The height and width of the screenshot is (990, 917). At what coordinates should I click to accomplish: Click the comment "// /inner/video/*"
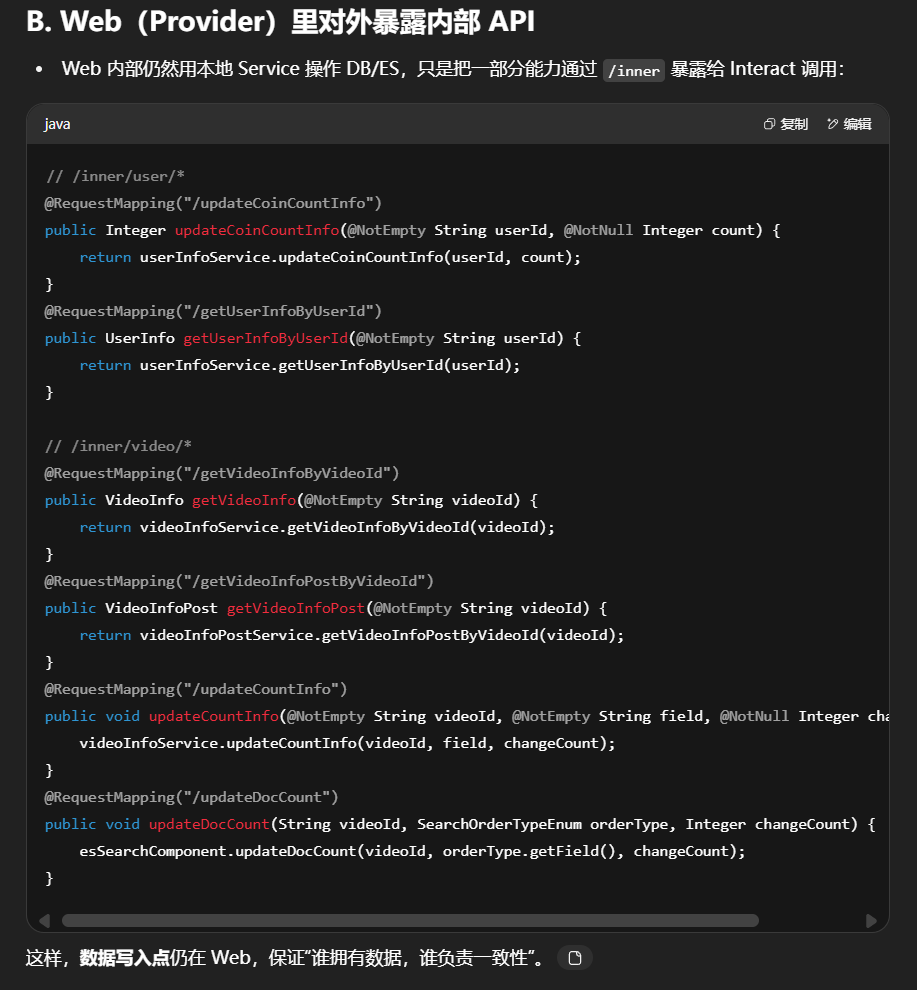119,446
